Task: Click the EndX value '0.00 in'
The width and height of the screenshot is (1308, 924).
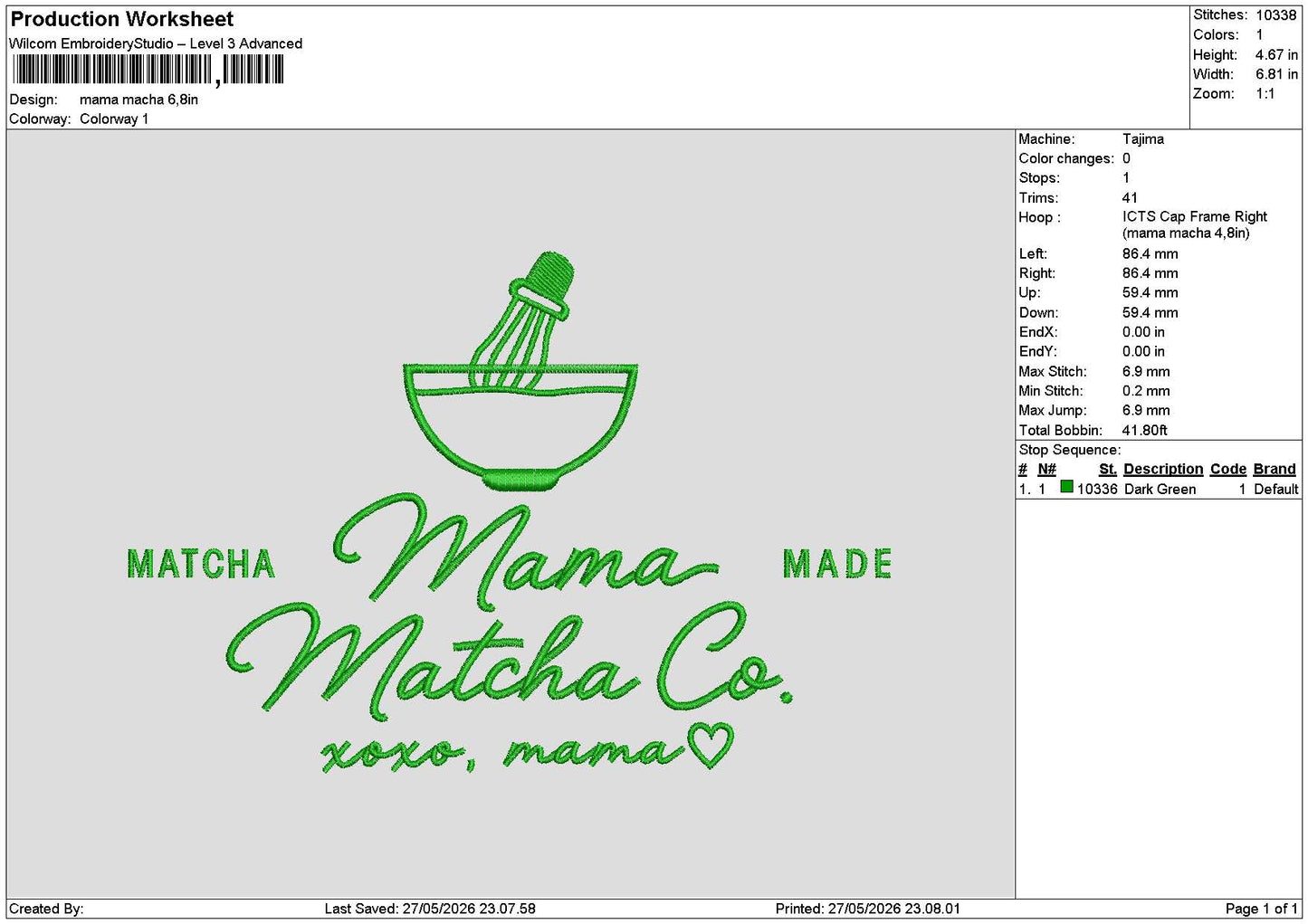Action: pos(1143,332)
